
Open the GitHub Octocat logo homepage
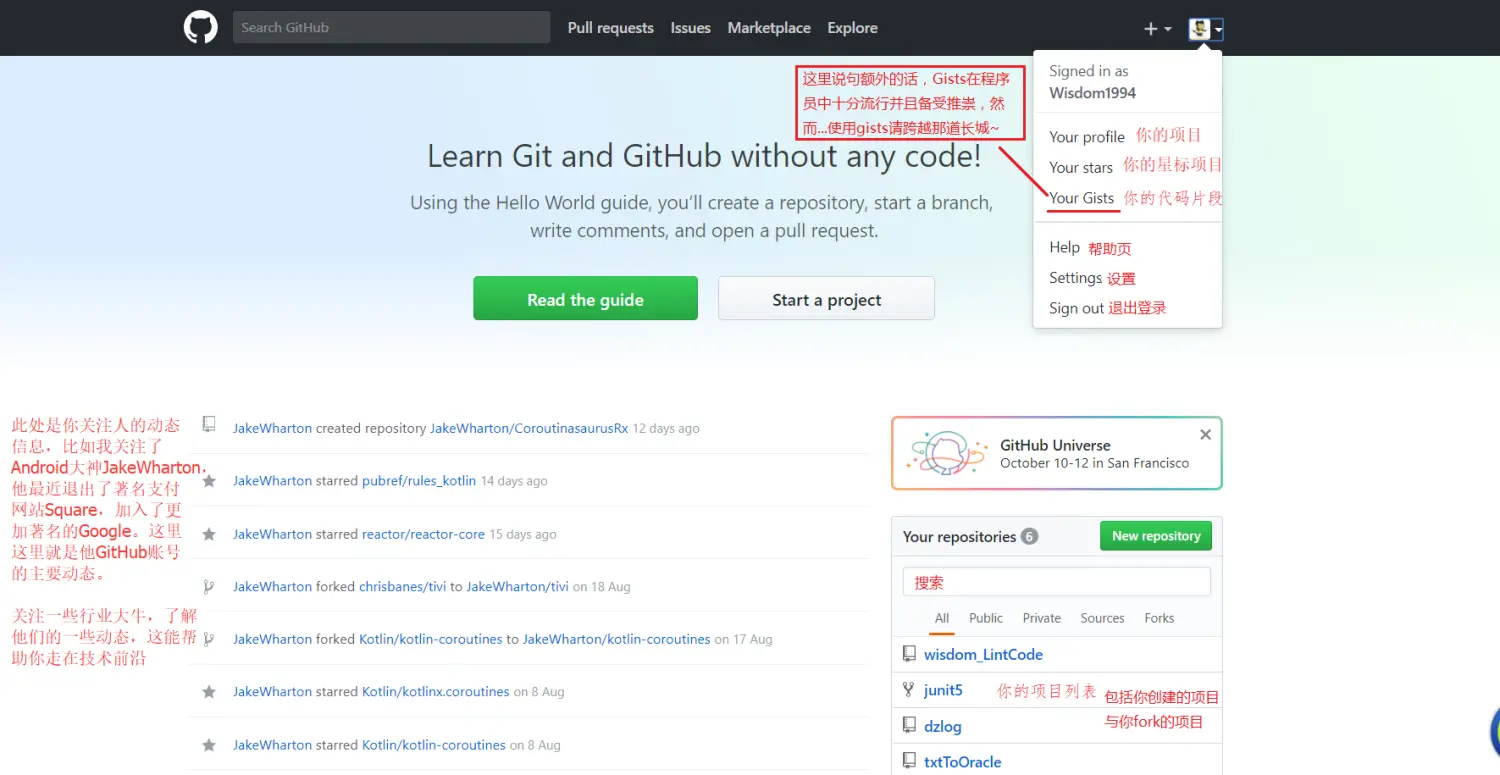tap(200, 27)
